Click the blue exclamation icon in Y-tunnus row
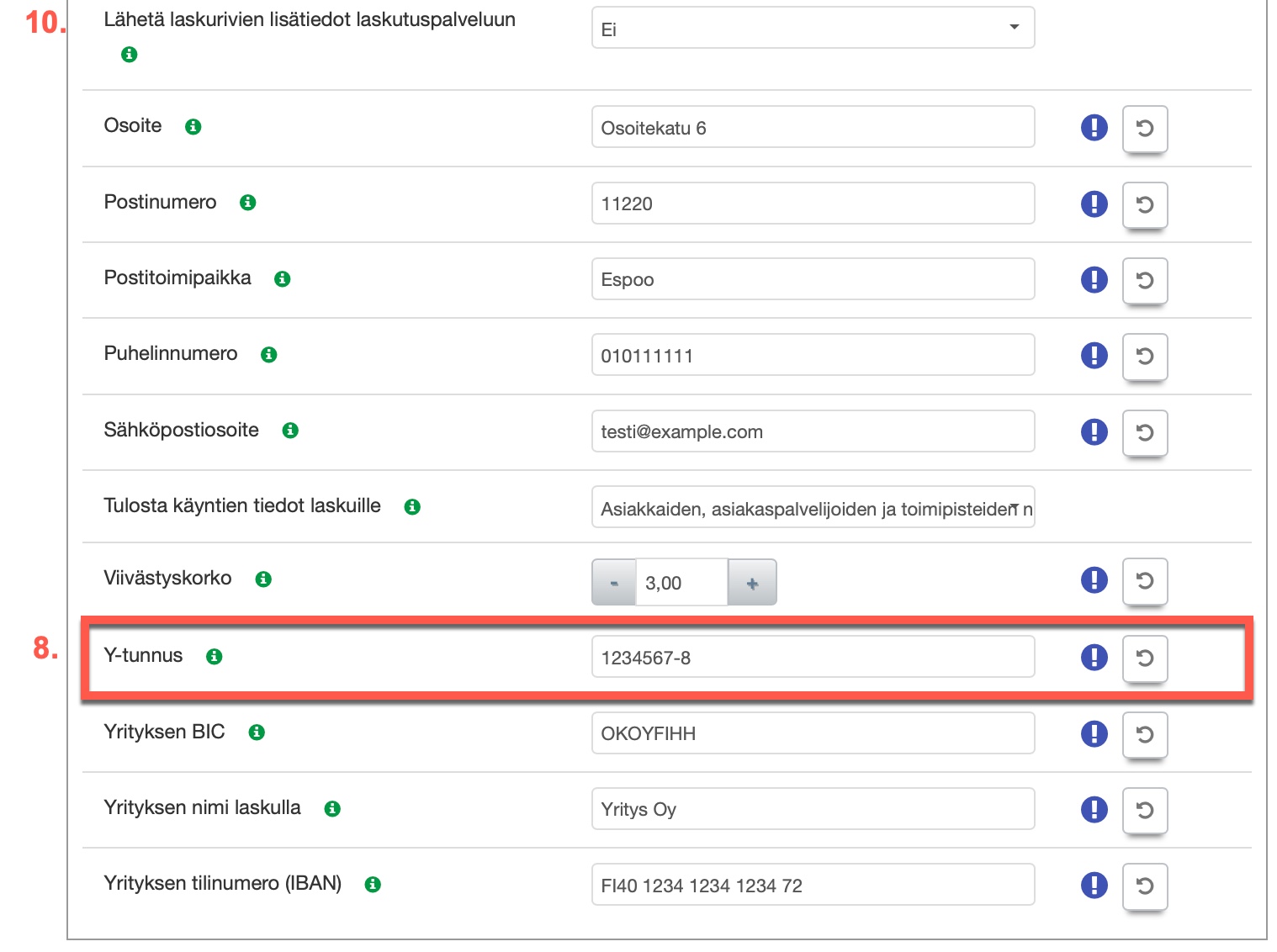Screen dimensions: 1277x952 tap(1094, 657)
